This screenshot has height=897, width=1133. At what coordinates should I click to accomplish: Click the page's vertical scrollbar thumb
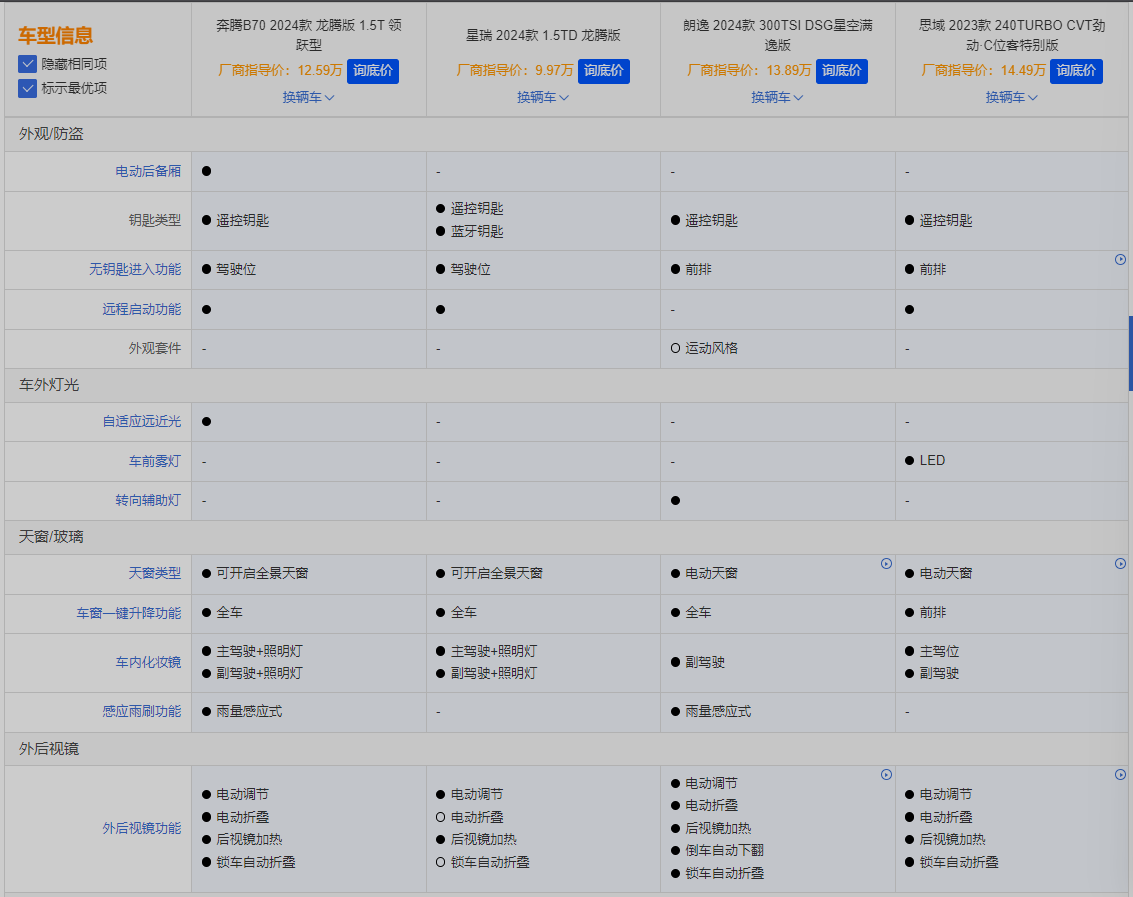(x=1130, y=353)
